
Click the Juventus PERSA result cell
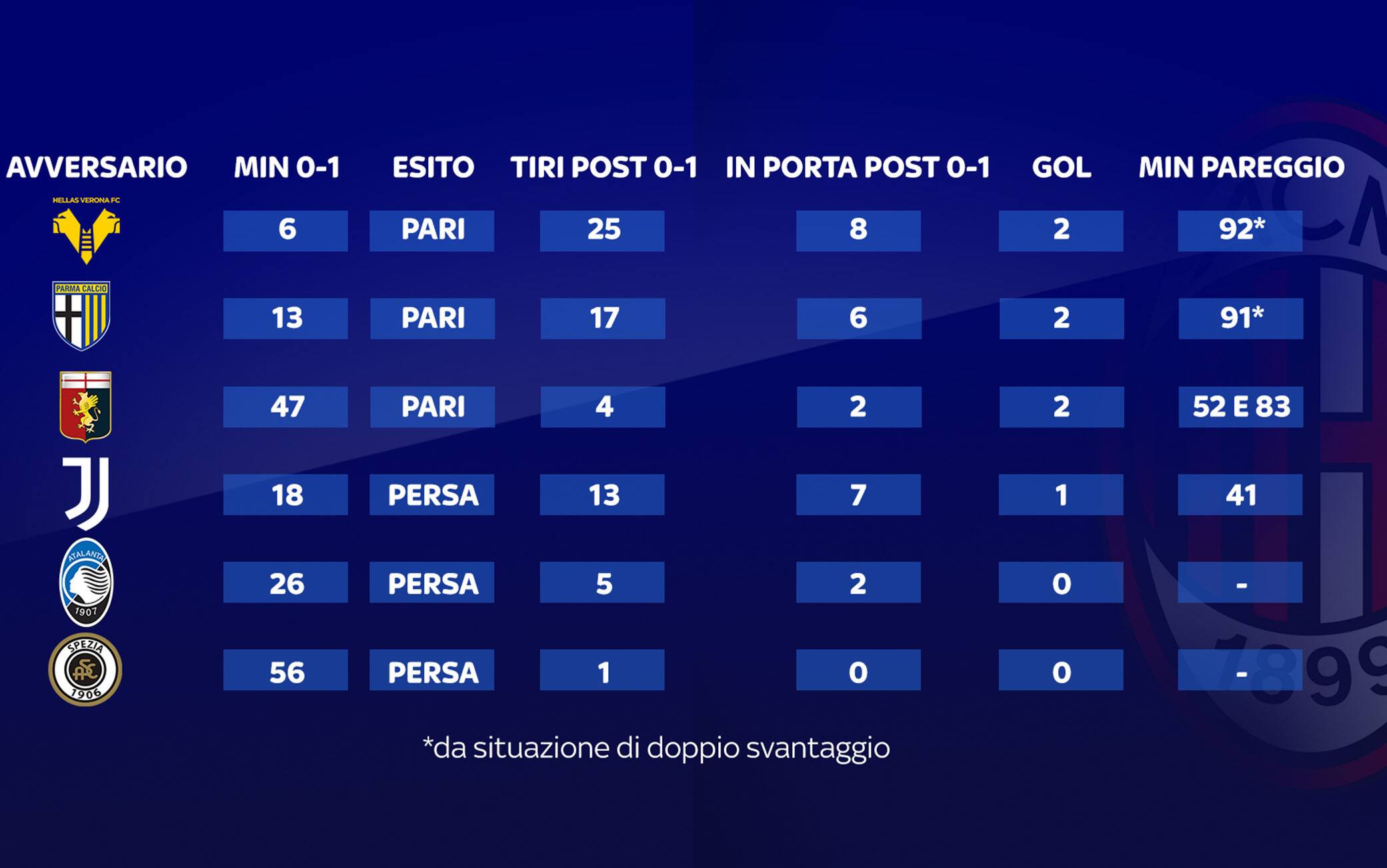(x=432, y=495)
